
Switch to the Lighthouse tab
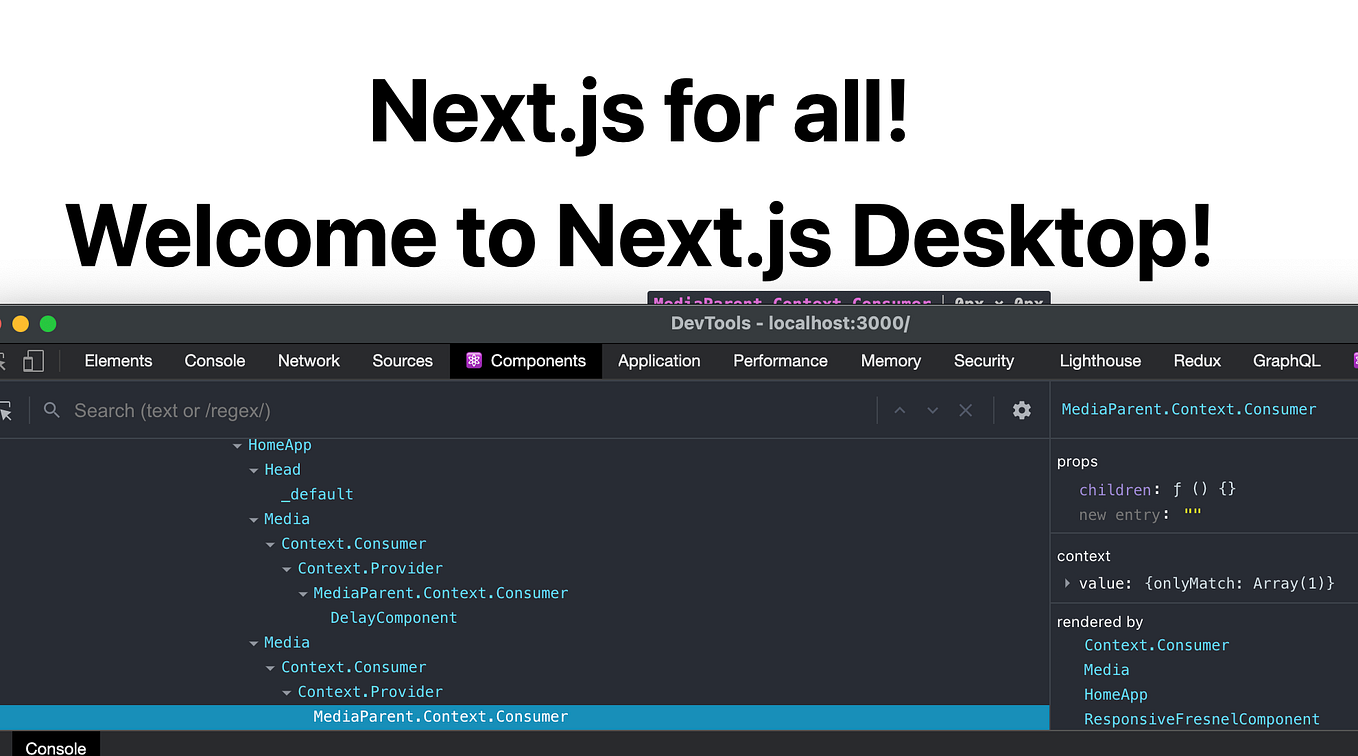point(1100,361)
